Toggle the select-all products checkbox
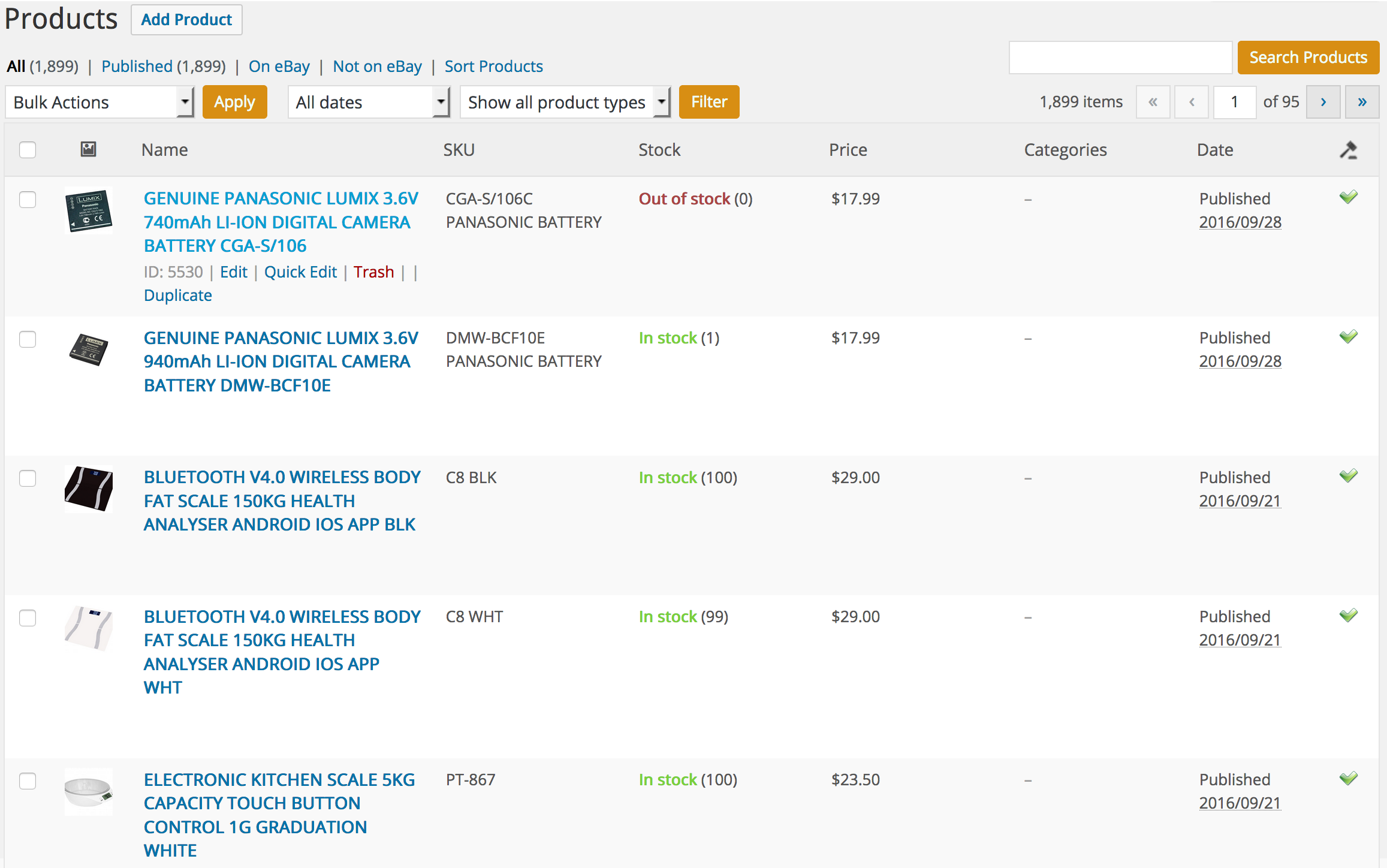1387x868 pixels. pyautogui.click(x=28, y=150)
